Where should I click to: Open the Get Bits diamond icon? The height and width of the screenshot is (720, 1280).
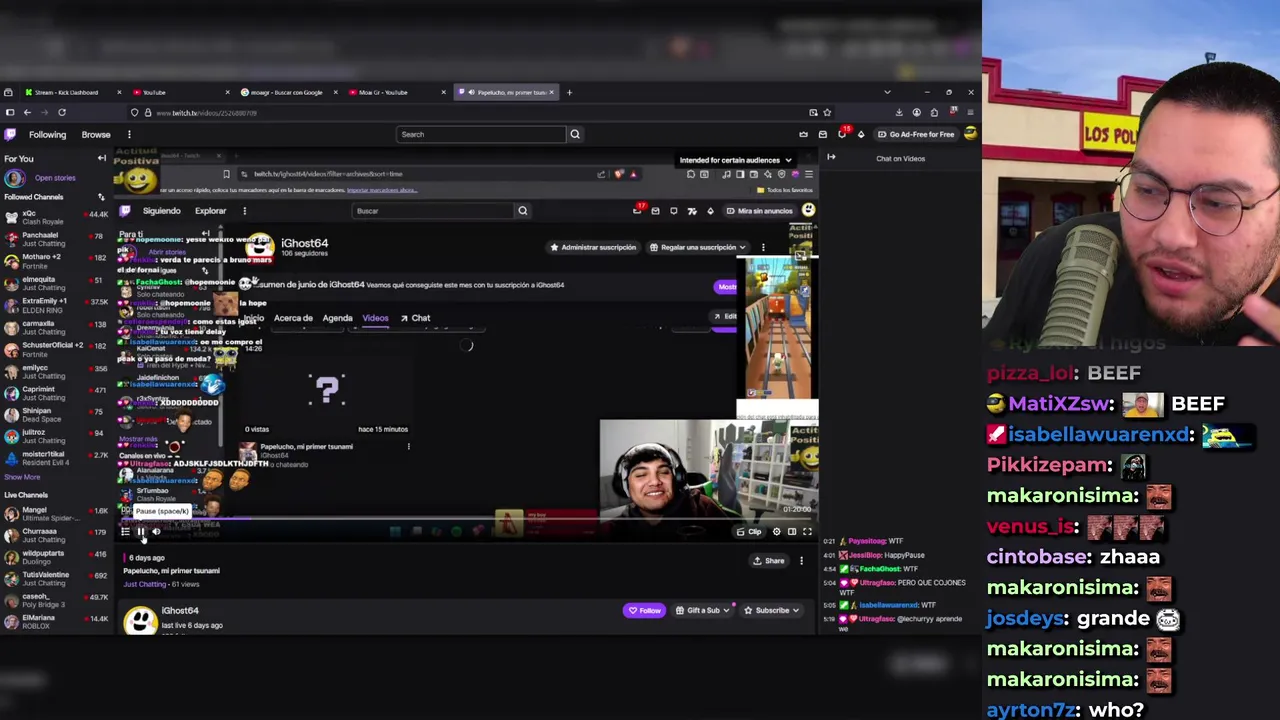tap(861, 134)
